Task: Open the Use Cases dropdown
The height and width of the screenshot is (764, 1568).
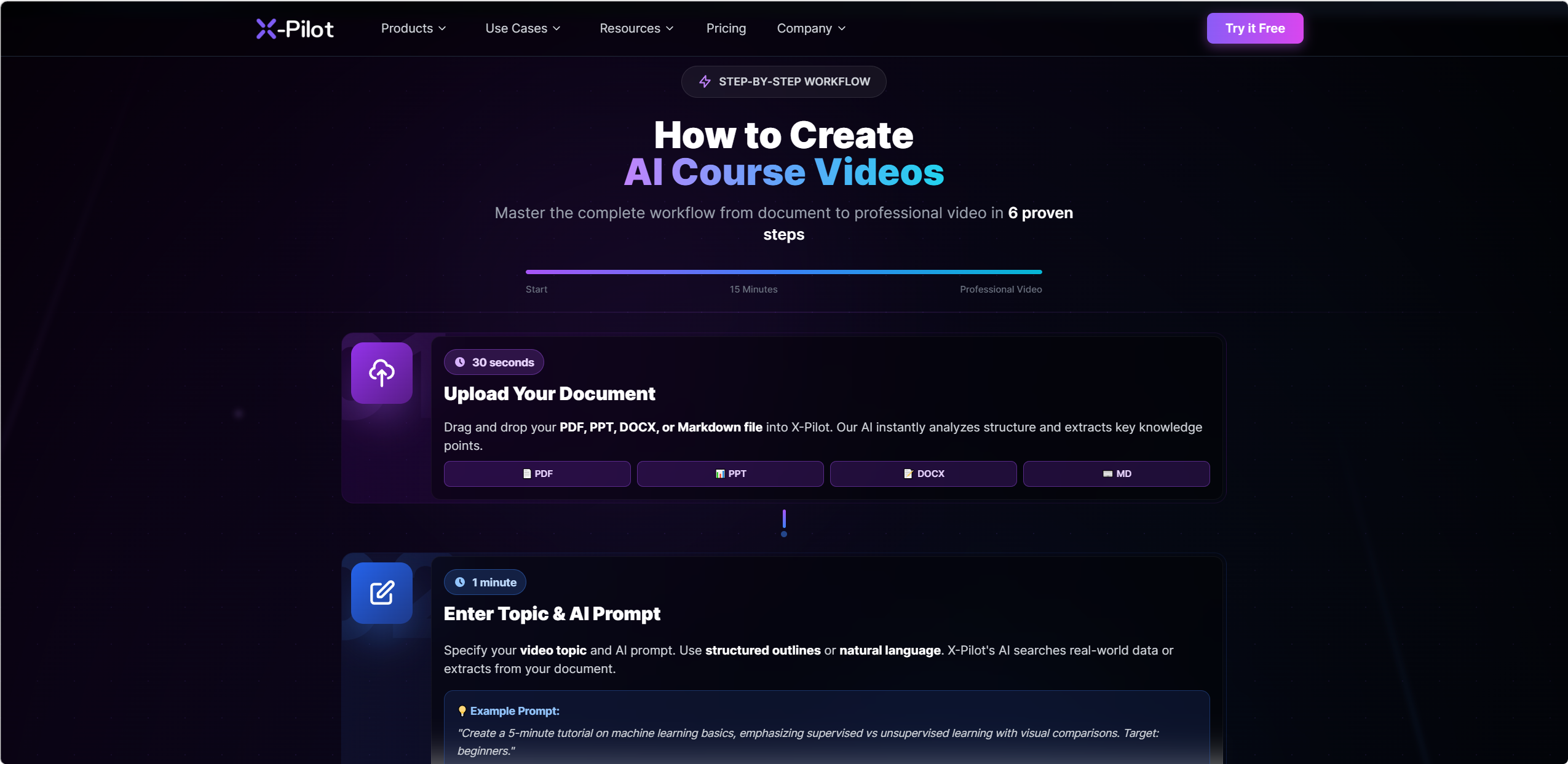Action: tap(523, 28)
